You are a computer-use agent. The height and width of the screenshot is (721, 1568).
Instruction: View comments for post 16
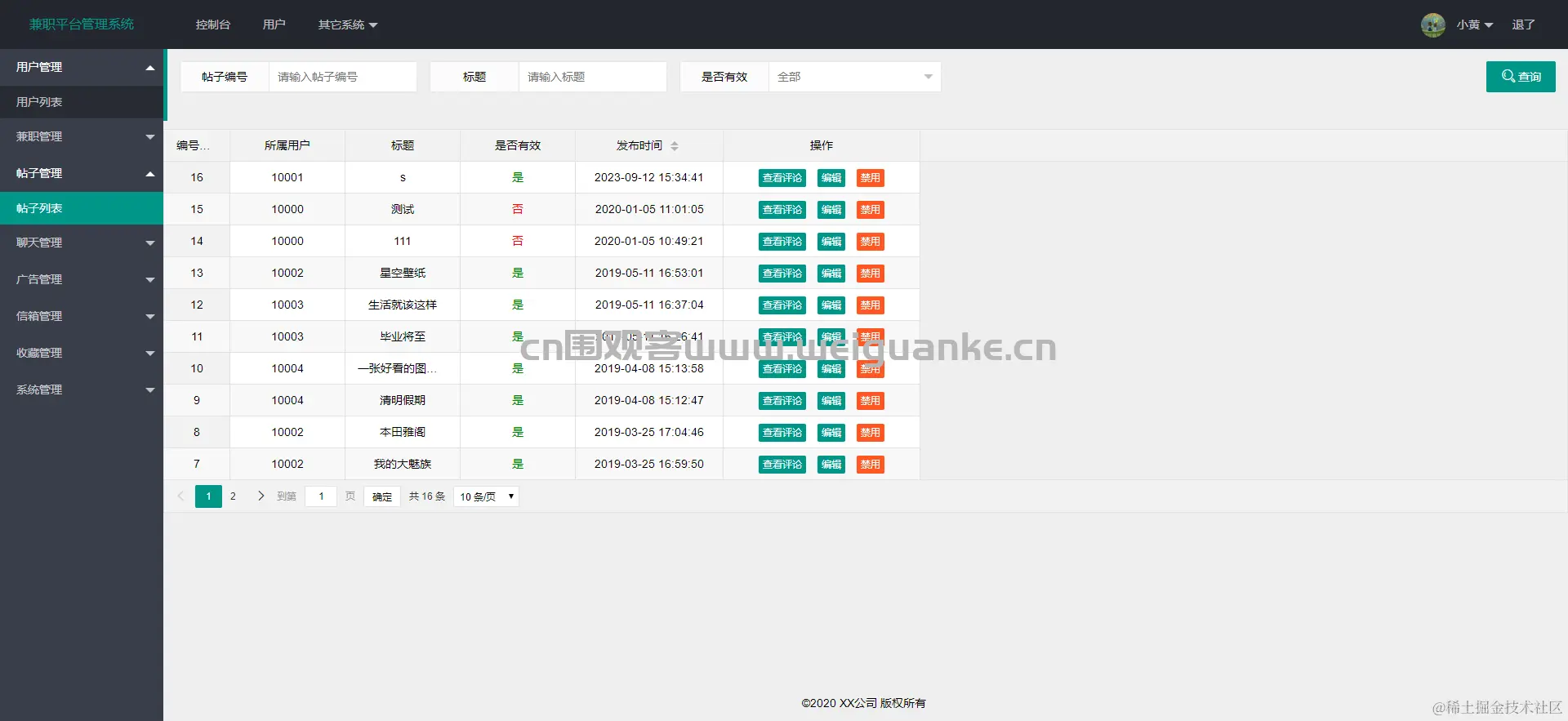pos(782,178)
